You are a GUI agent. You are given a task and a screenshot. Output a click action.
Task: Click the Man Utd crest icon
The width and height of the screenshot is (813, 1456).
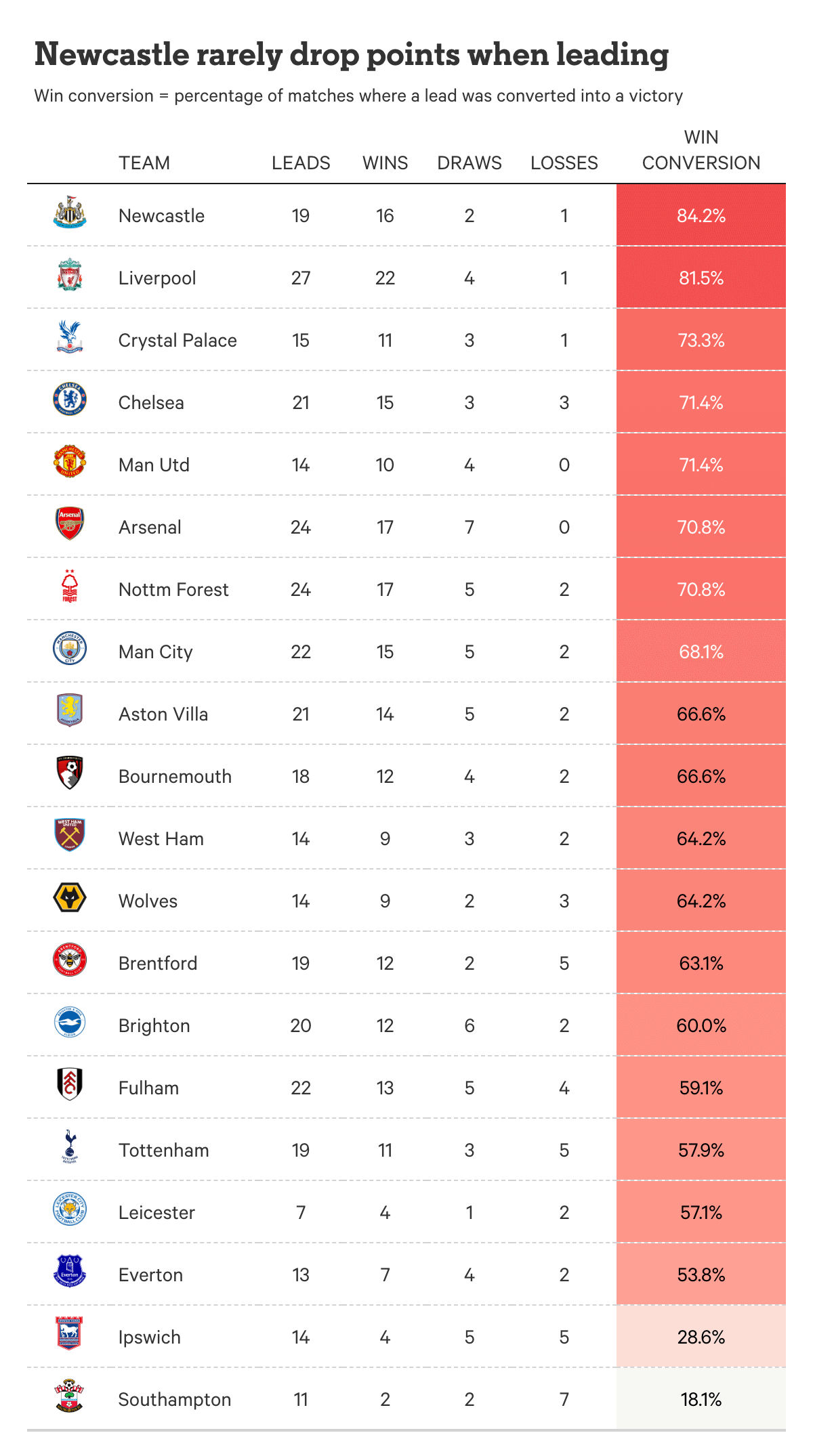pos(70,461)
